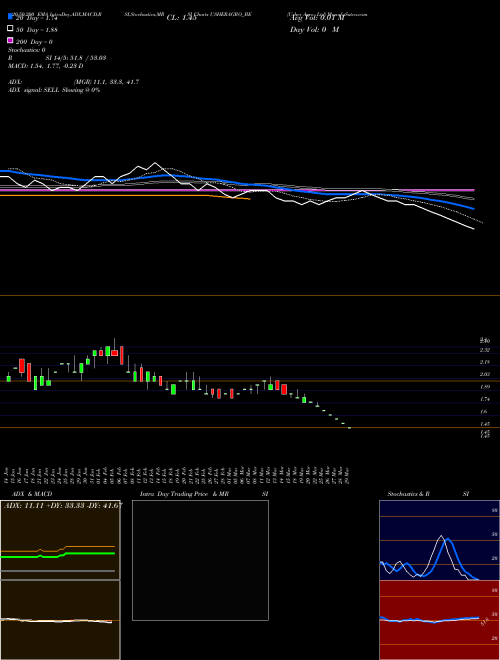Click the 'Stochastics & R' panel title
500x660 pixels.
(408, 494)
